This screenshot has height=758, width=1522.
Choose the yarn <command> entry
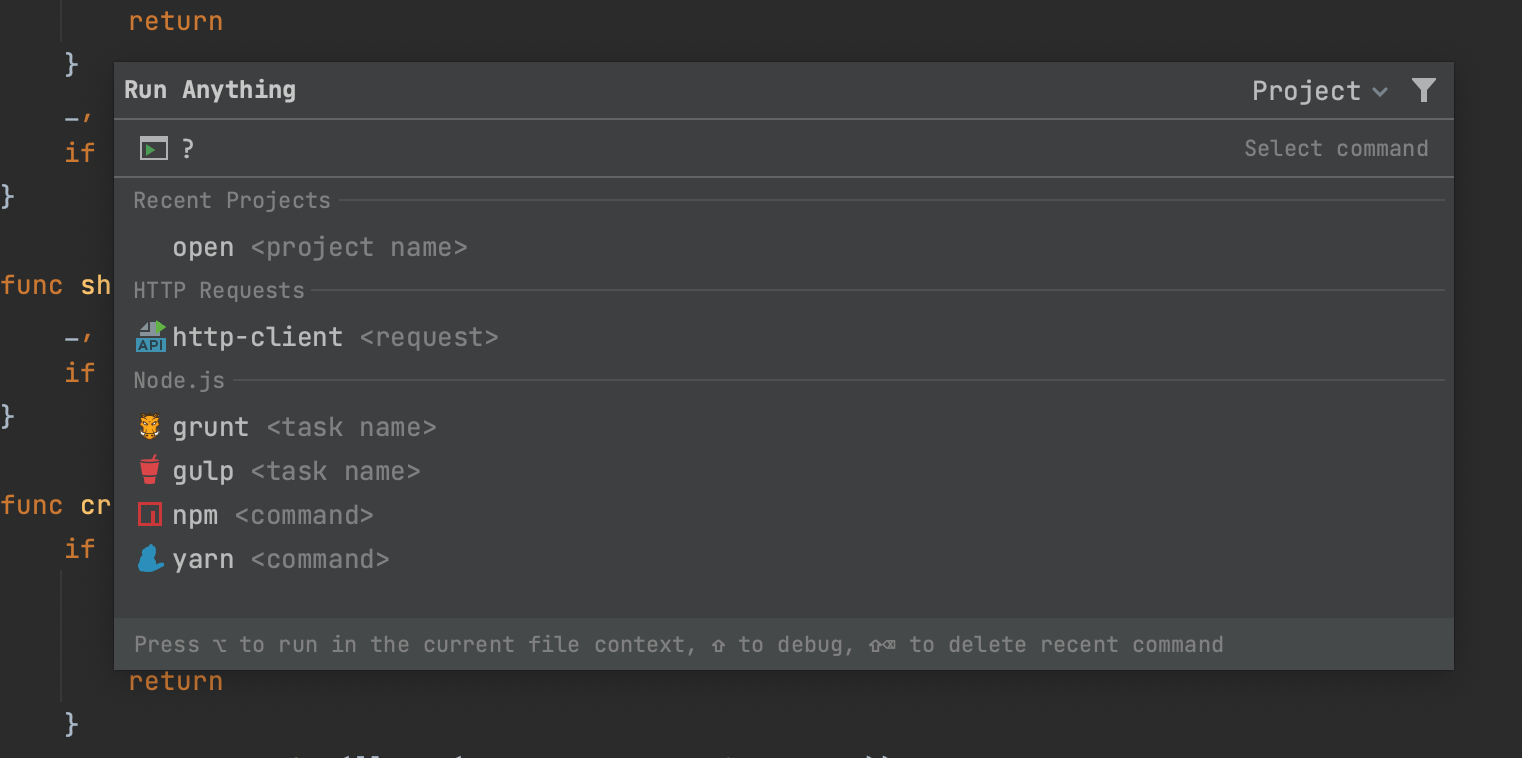point(281,559)
